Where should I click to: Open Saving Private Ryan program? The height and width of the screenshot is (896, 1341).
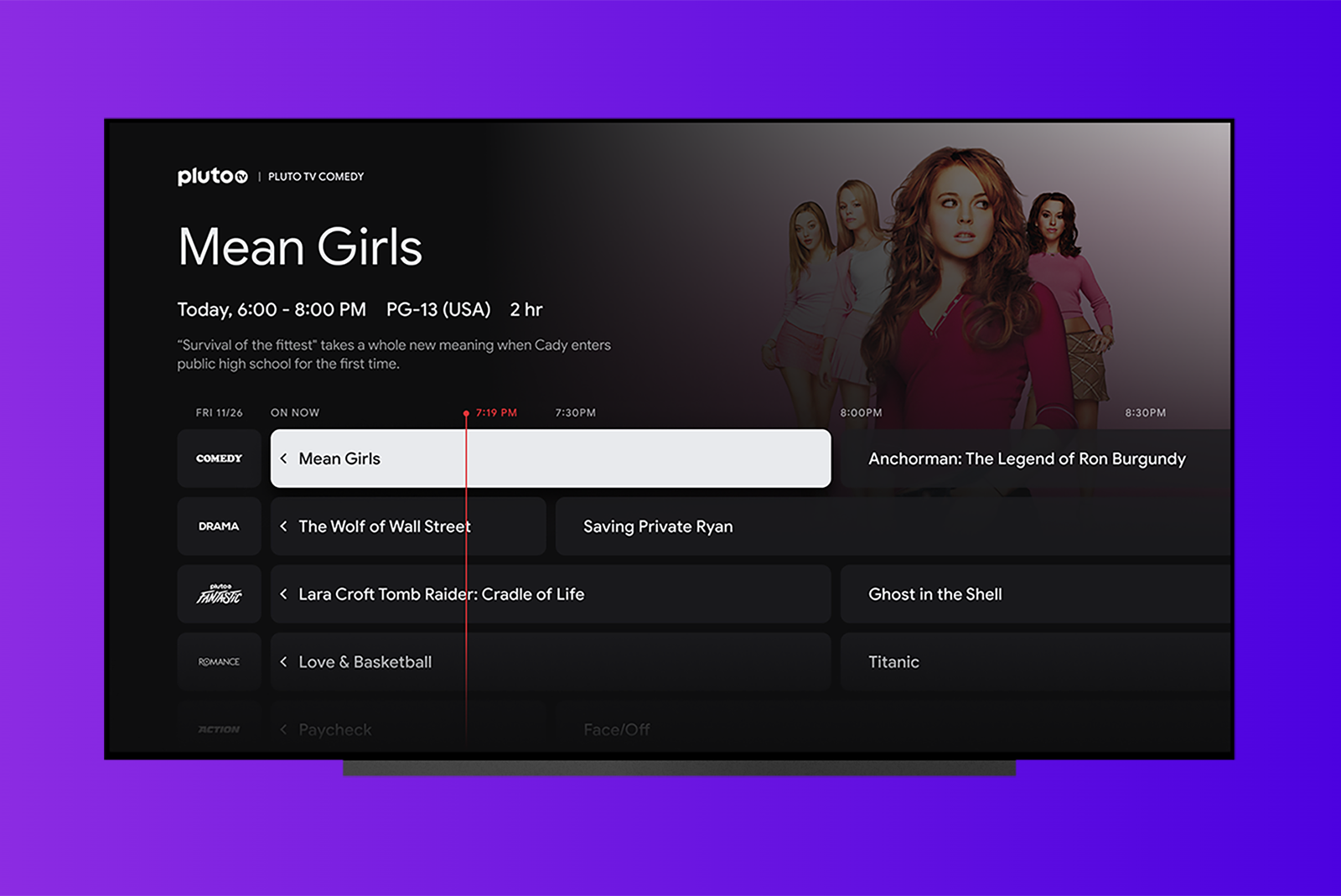[x=658, y=526]
